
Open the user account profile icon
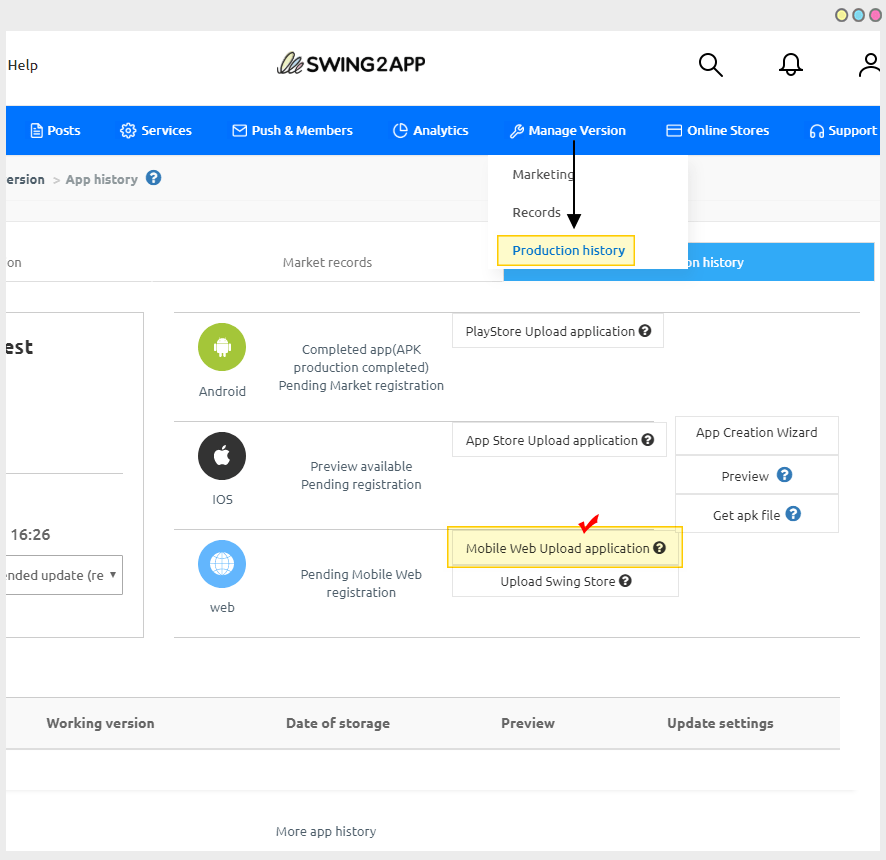click(868, 64)
